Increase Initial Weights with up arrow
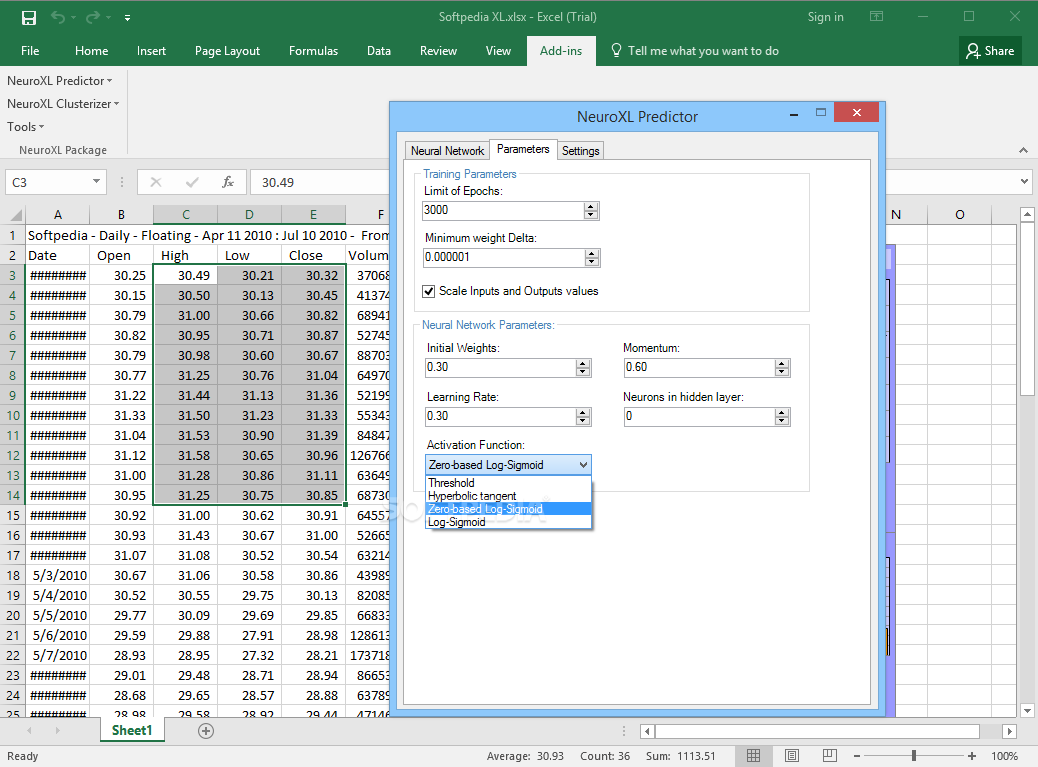This screenshot has height=767, width=1038. (x=583, y=363)
